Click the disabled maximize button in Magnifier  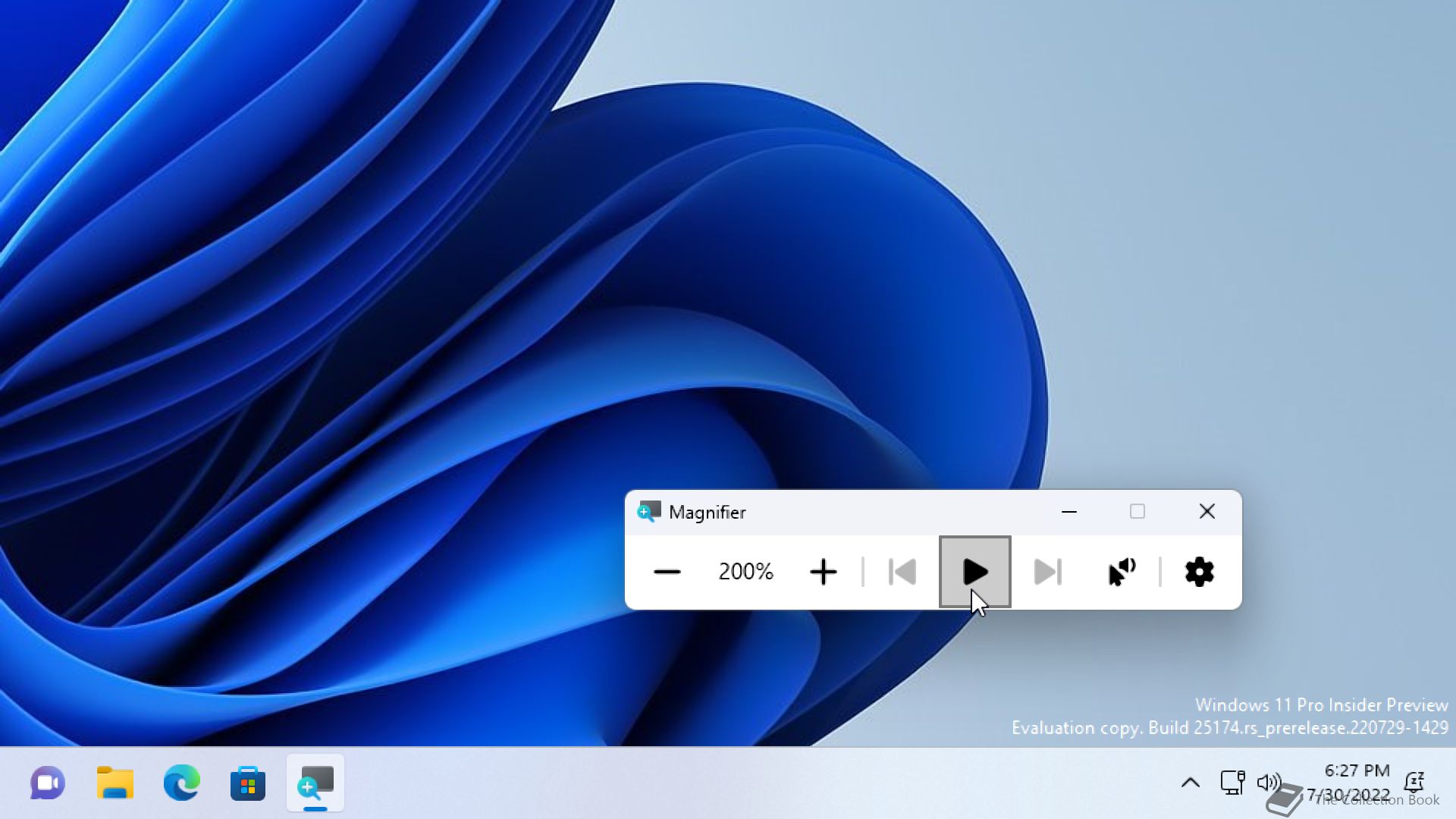pos(1137,512)
